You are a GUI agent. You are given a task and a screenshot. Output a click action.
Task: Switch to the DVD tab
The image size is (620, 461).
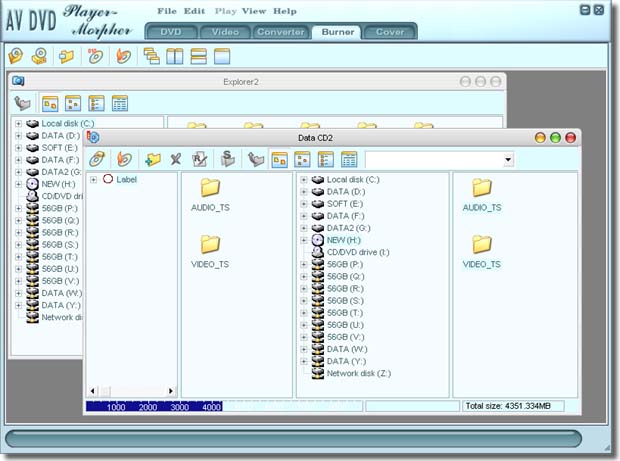(x=171, y=32)
